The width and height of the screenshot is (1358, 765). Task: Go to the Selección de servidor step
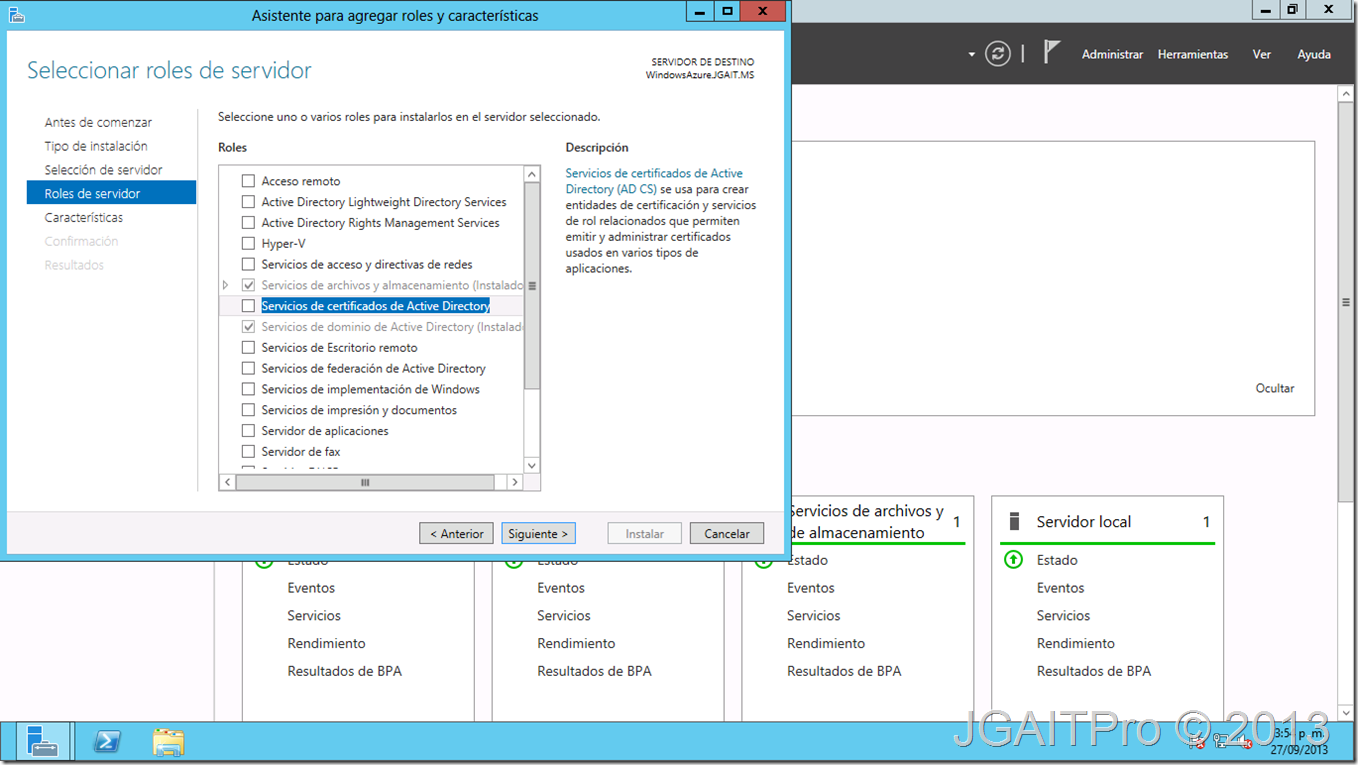pyautogui.click(x=103, y=170)
